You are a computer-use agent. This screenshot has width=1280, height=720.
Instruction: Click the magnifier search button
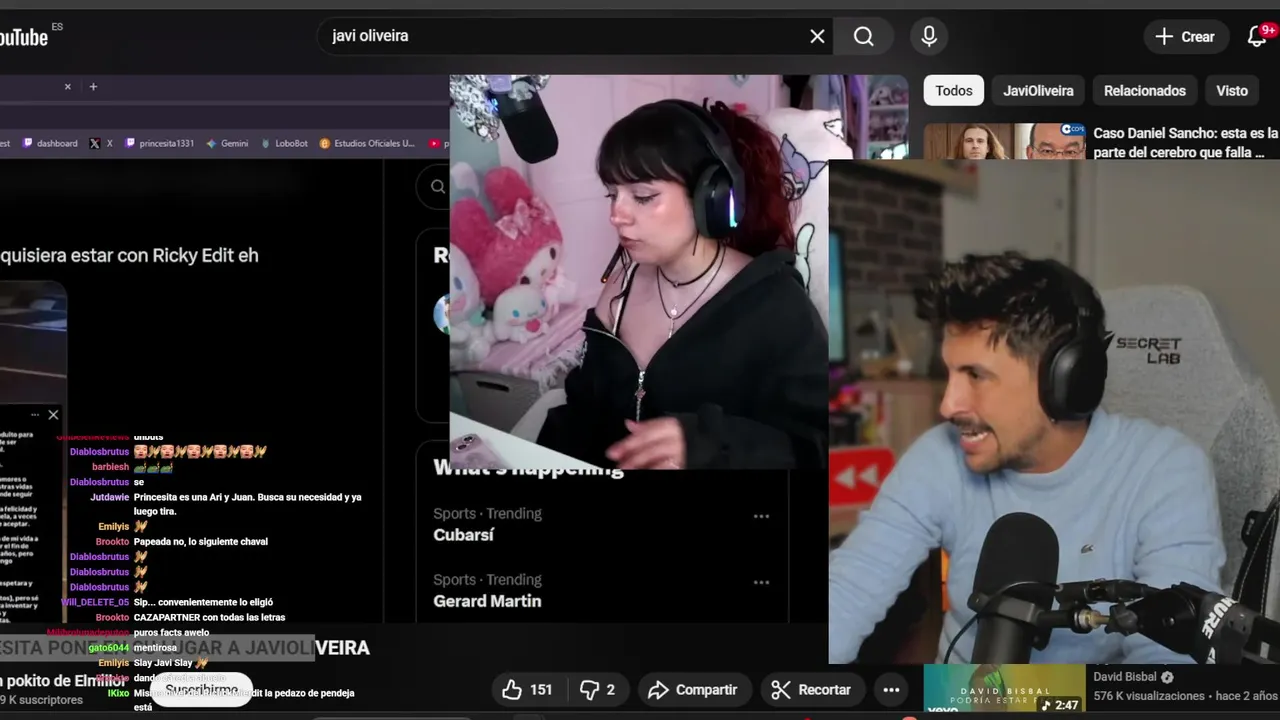tap(864, 36)
